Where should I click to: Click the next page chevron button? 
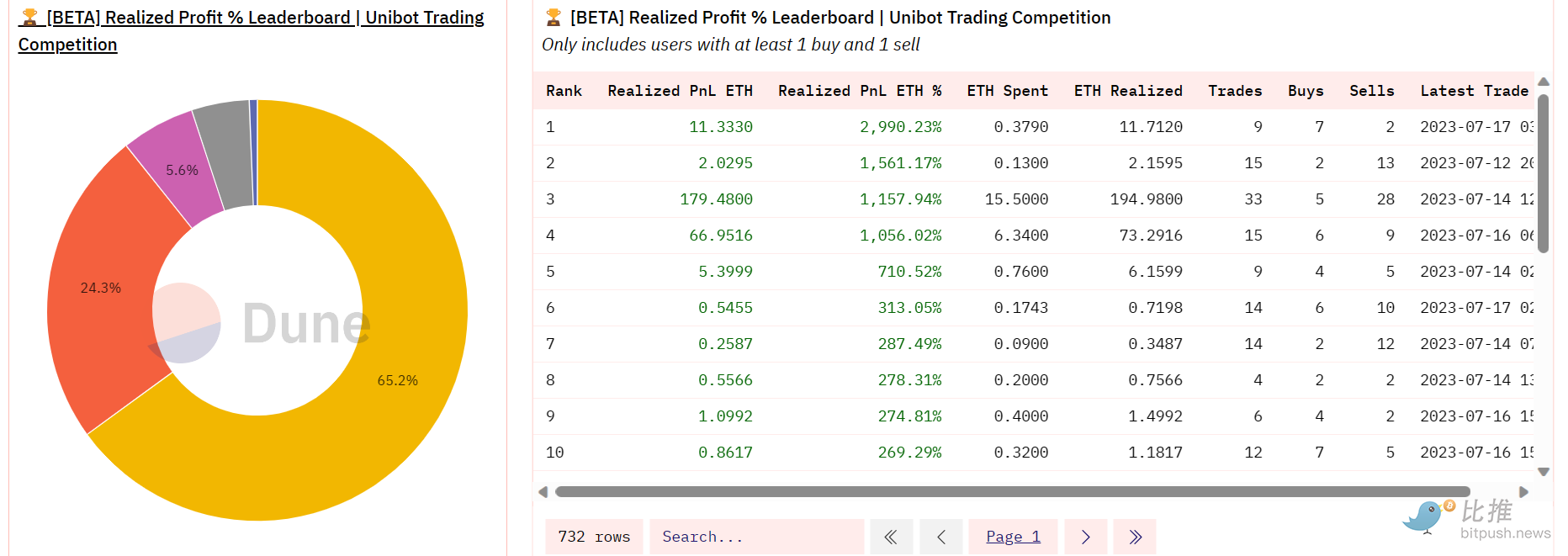coord(1085,537)
